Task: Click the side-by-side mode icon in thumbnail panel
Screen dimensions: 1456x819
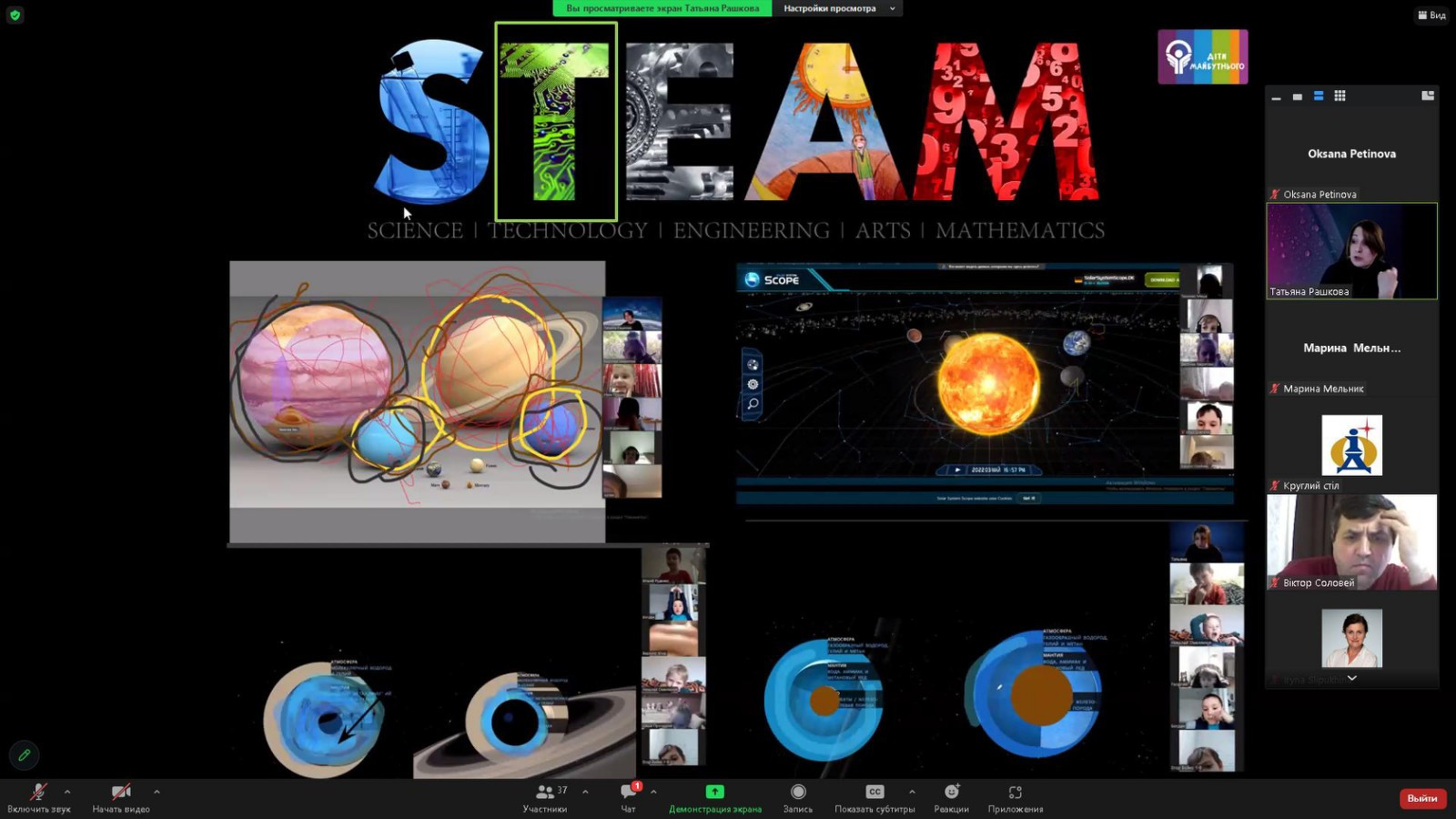Action: [x=1428, y=96]
